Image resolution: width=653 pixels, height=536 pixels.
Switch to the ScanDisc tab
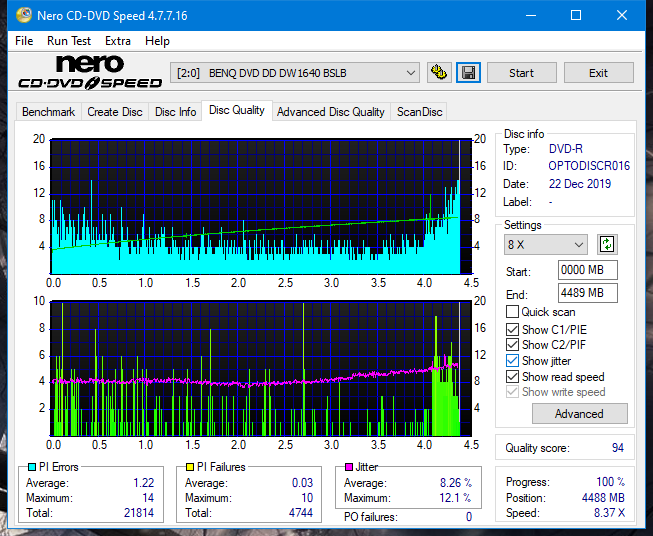click(419, 112)
